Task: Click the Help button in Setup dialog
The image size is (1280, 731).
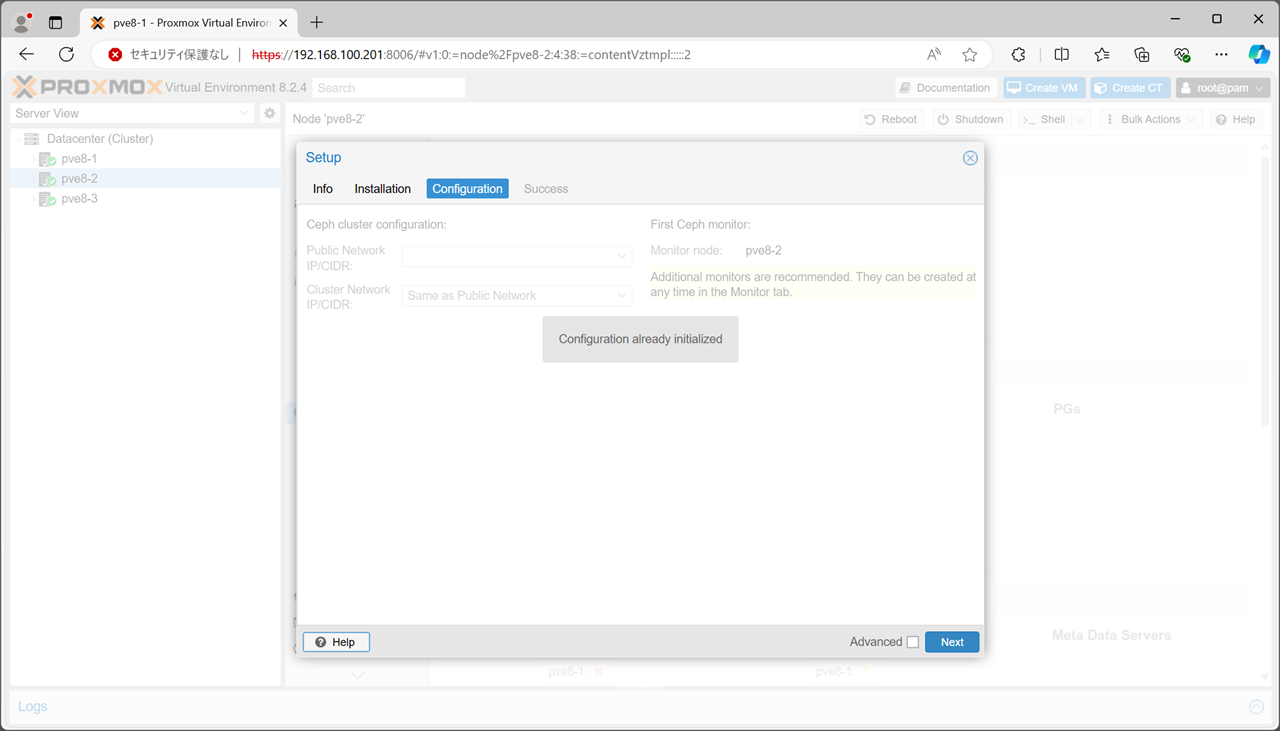Action: tap(336, 642)
